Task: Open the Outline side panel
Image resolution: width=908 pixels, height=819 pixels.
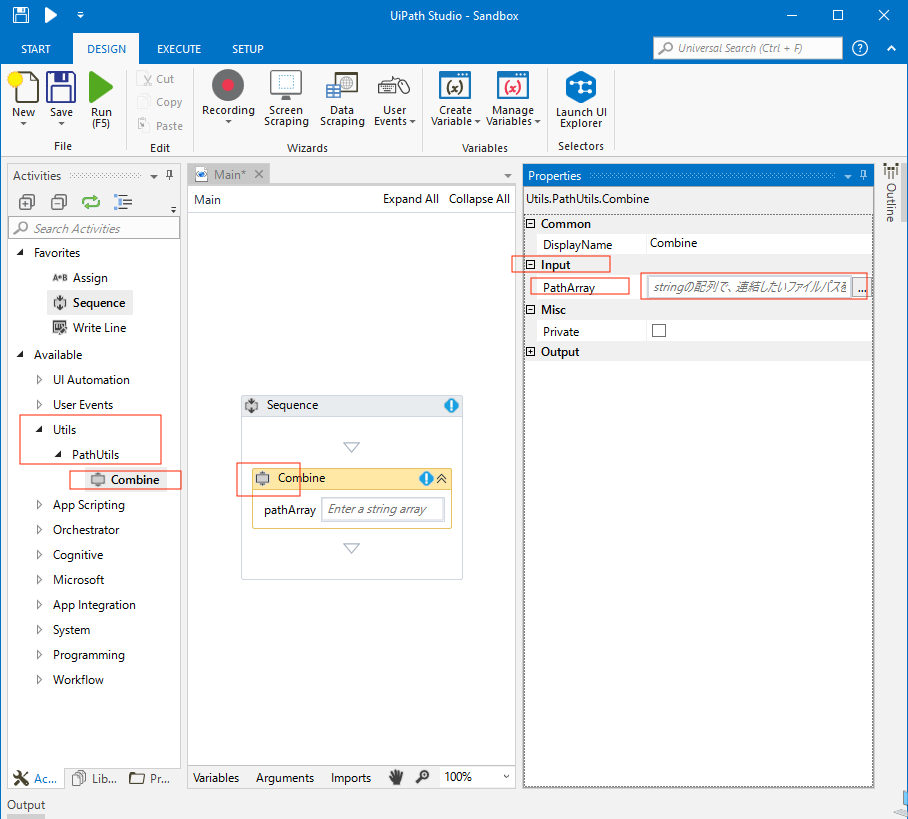Action: click(891, 193)
